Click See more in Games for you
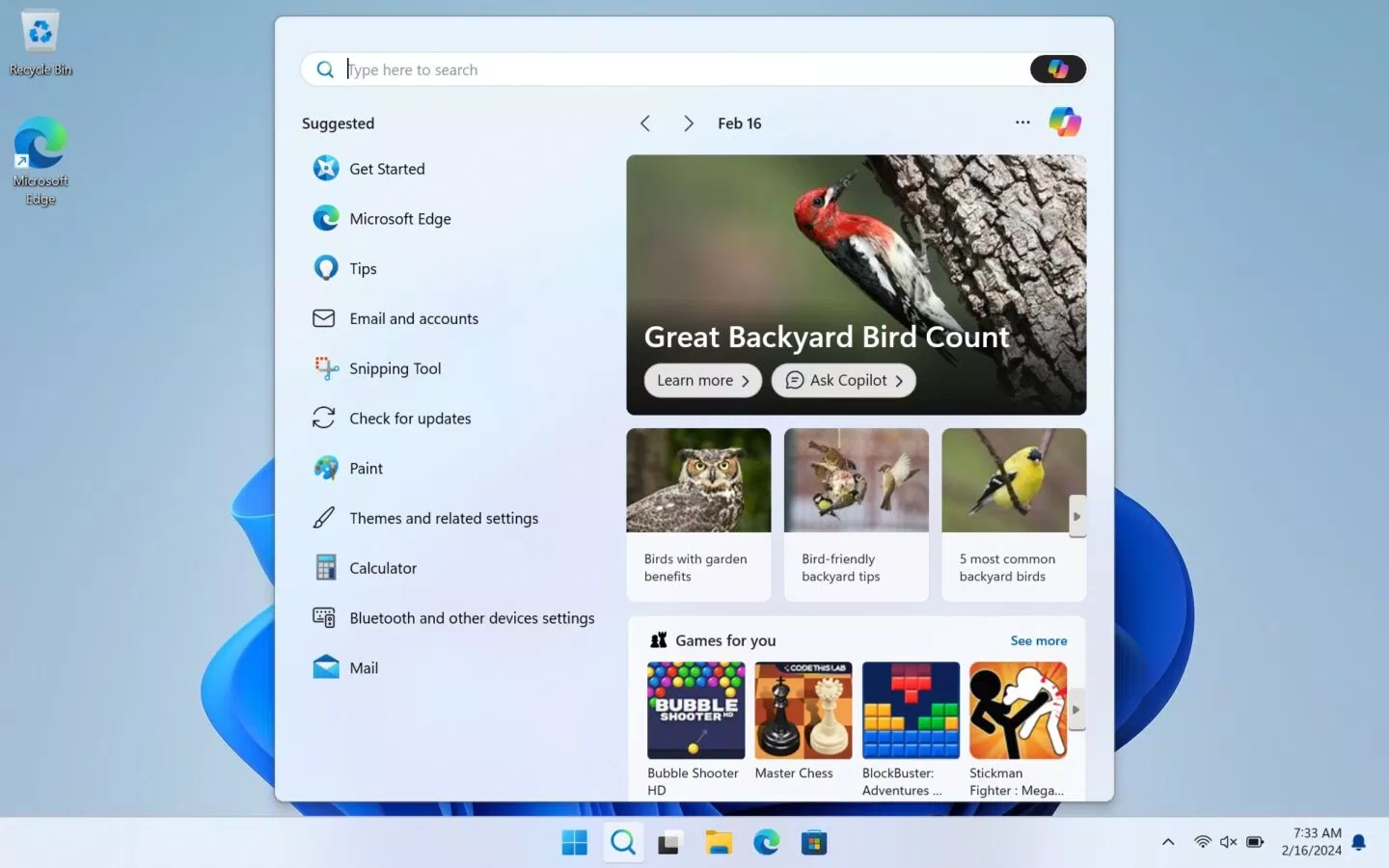The height and width of the screenshot is (868, 1389). click(x=1039, y=640)
